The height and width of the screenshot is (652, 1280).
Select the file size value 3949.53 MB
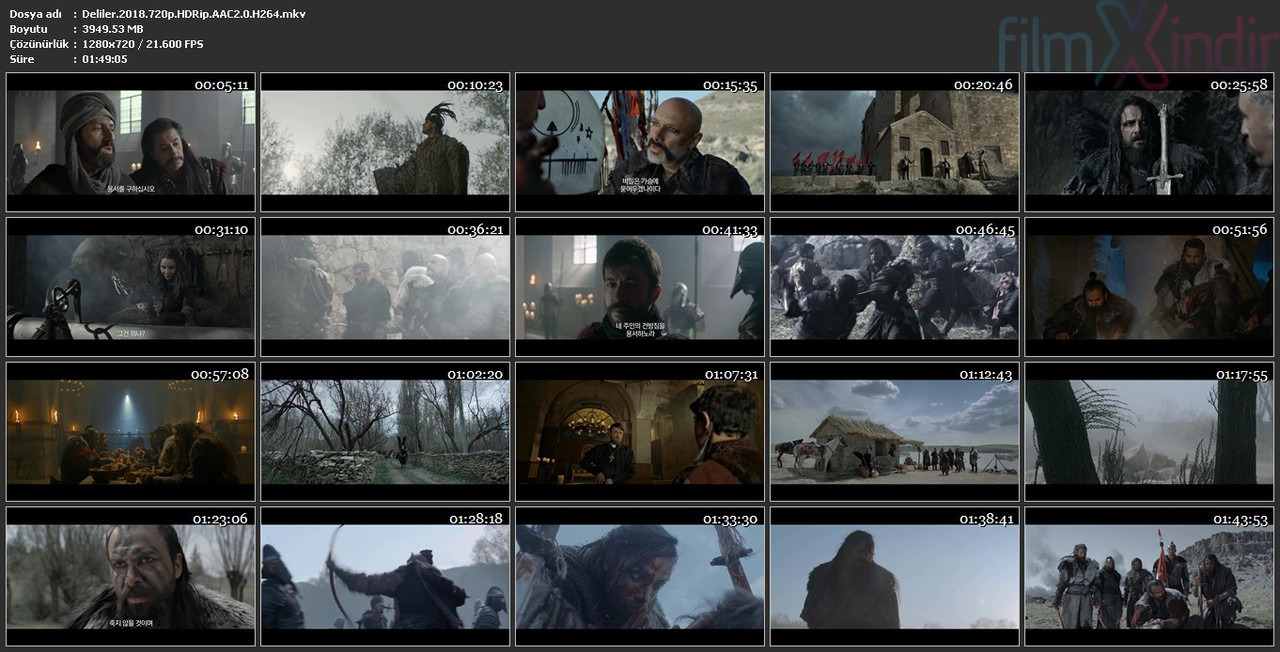(x=113, y=29)
